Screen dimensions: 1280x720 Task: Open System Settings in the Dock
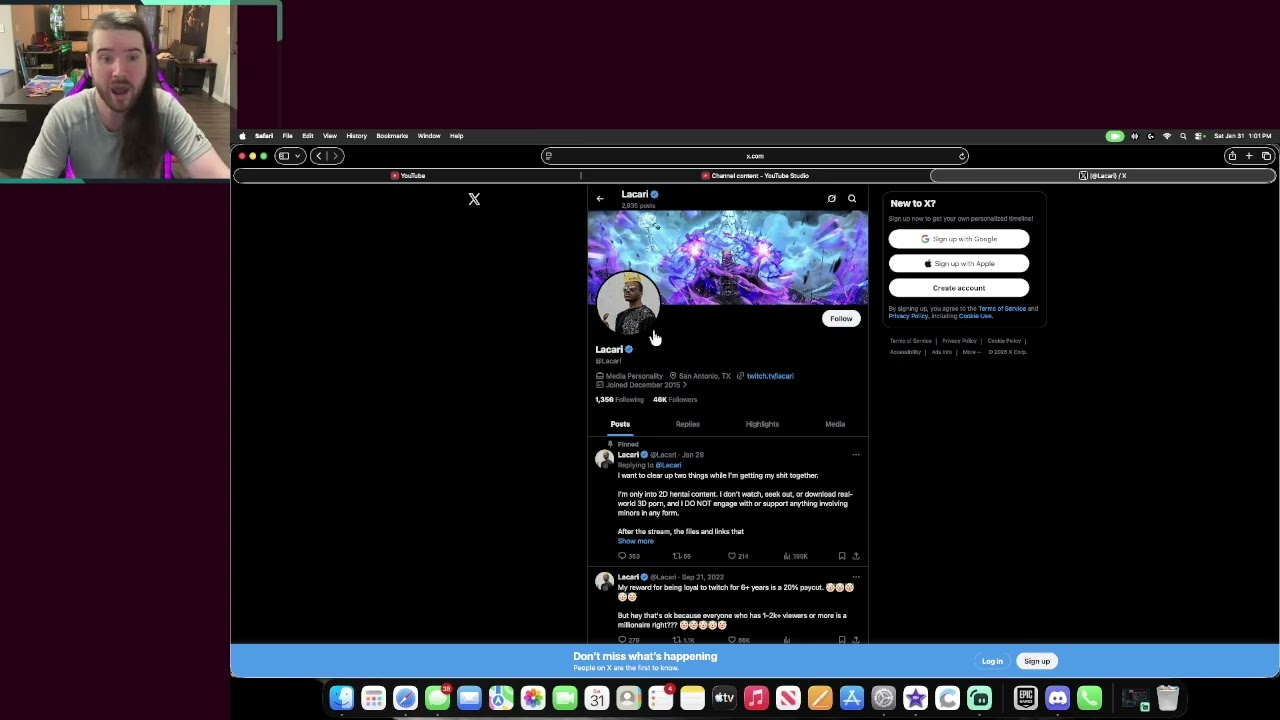884,698
